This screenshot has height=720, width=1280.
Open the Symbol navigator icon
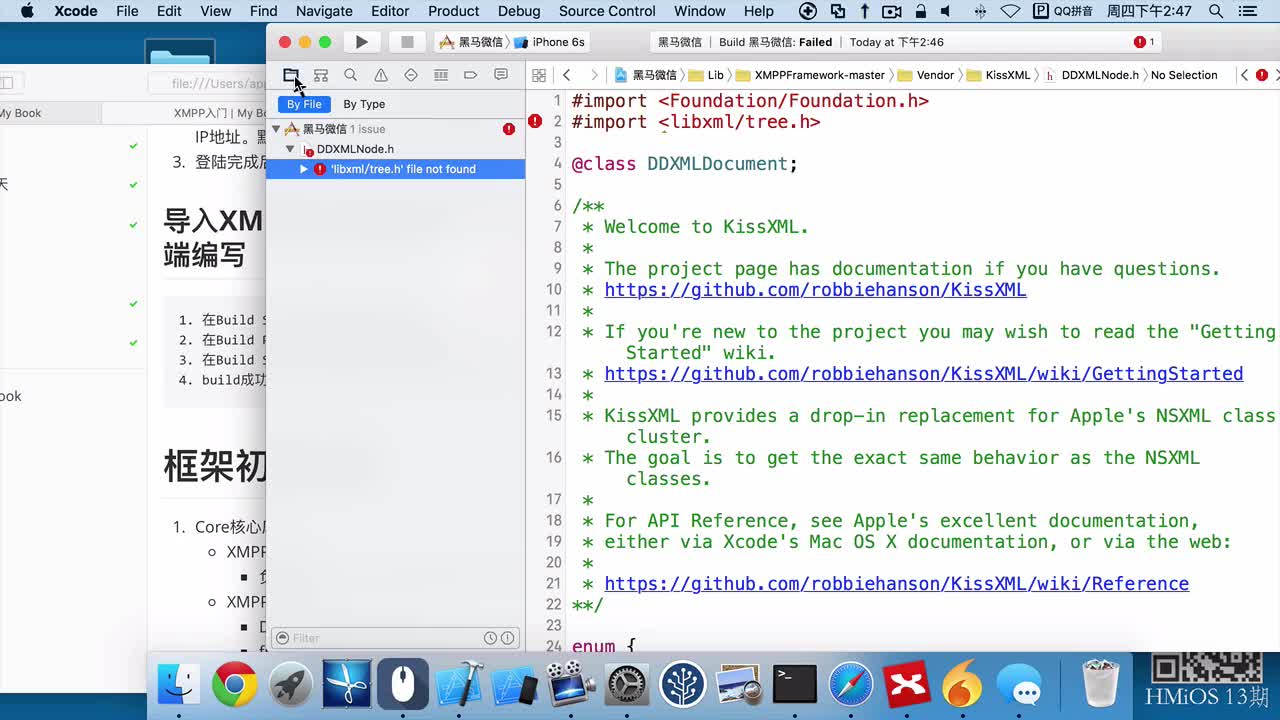pyautogui.click(x=321, y=75)
